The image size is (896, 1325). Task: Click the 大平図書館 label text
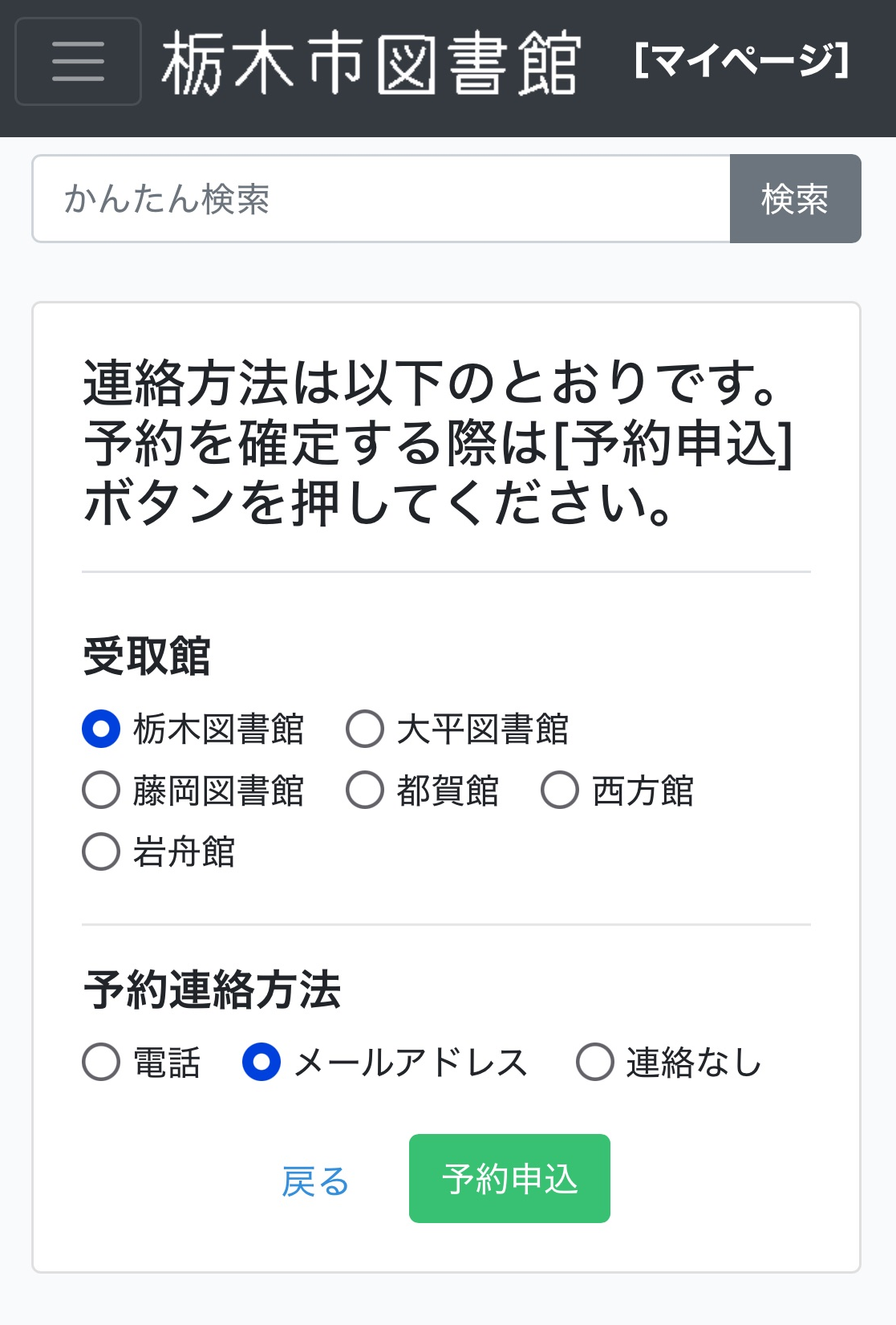(483, 730)
